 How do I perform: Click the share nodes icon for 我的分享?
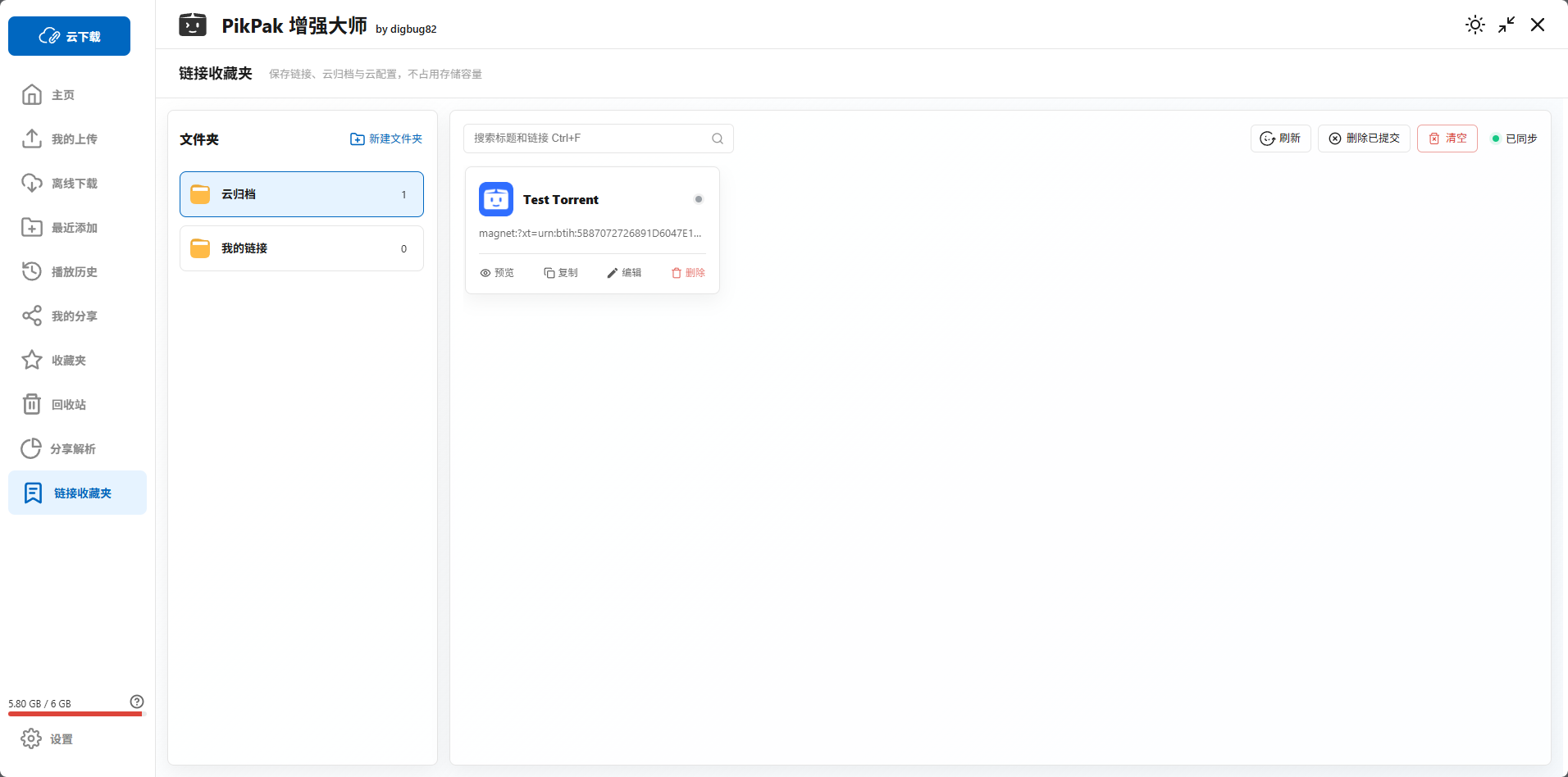tap(32, 316)
